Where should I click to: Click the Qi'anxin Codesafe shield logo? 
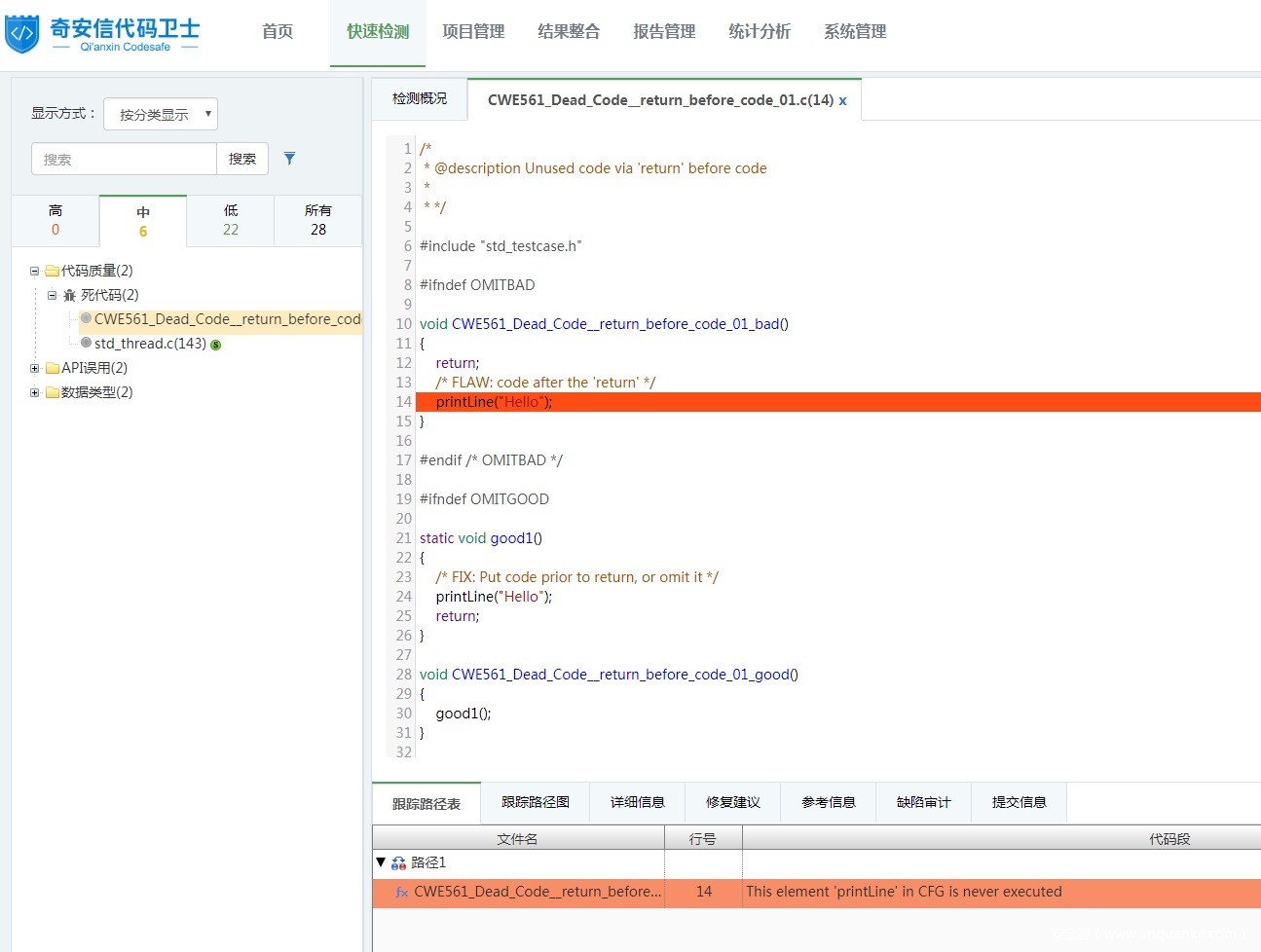point(22,33)
